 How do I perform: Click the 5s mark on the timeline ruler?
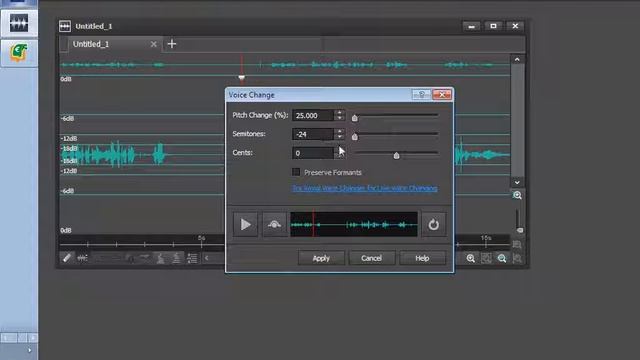pos(201,238)
